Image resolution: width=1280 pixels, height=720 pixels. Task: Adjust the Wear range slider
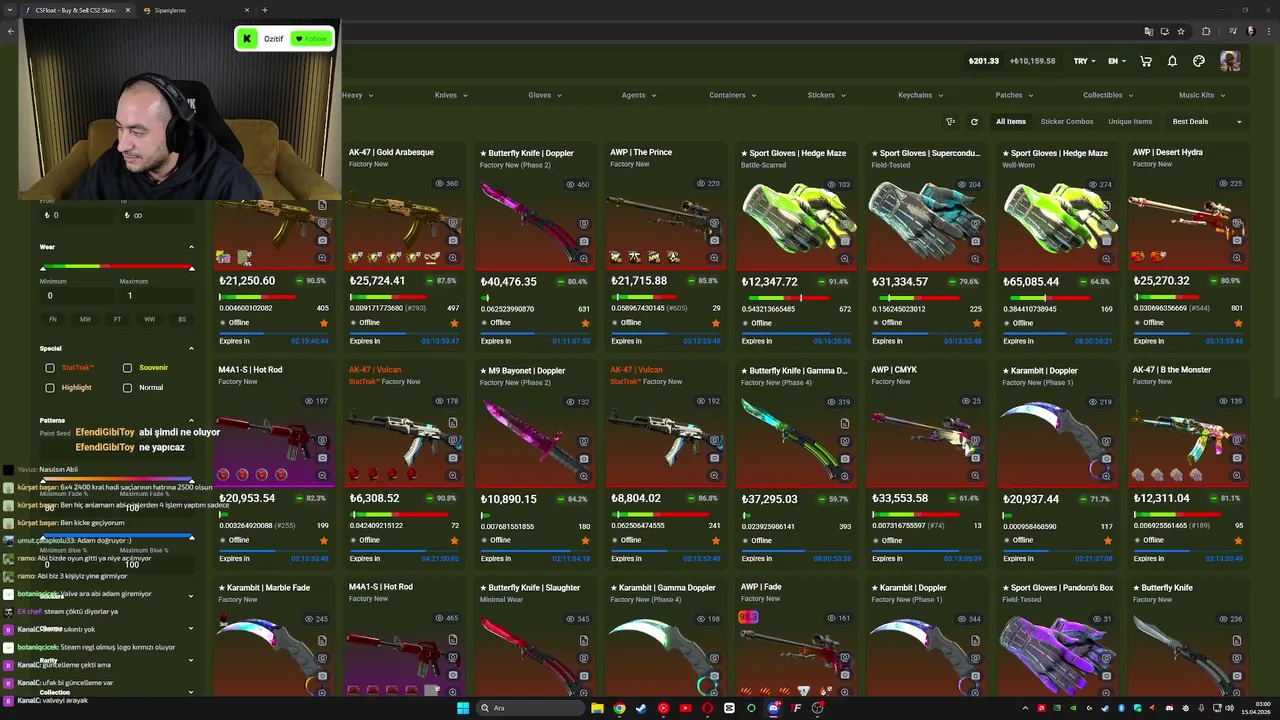click(x=117, y=267)
